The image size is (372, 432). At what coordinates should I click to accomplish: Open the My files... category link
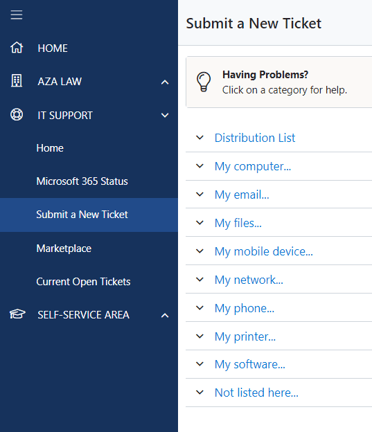(x=238, y=223)
